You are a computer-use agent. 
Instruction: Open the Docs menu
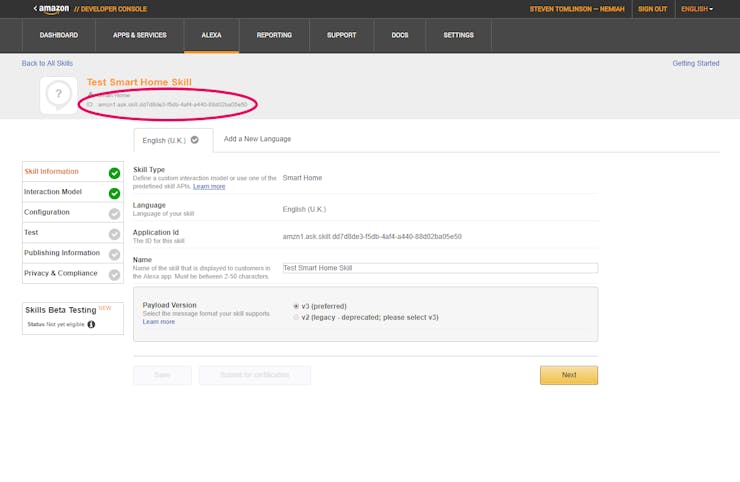[x=399, y=35]
